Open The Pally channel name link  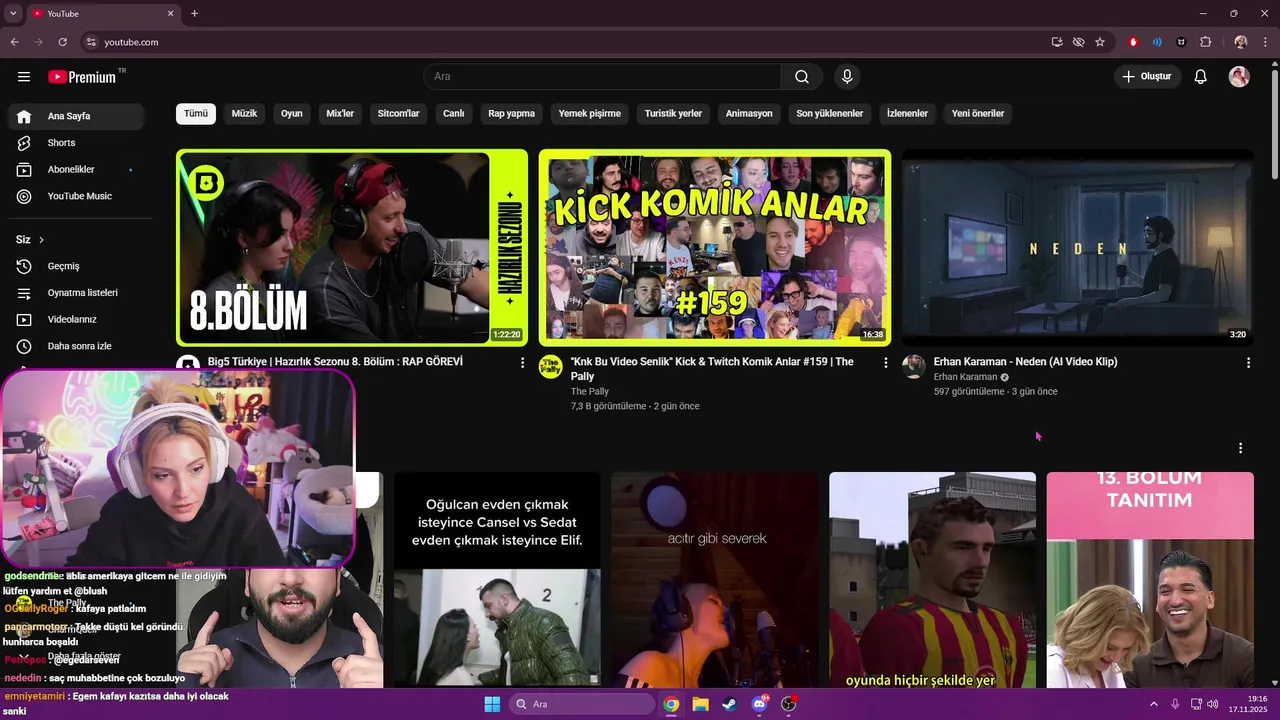click(x=590, y=391)
